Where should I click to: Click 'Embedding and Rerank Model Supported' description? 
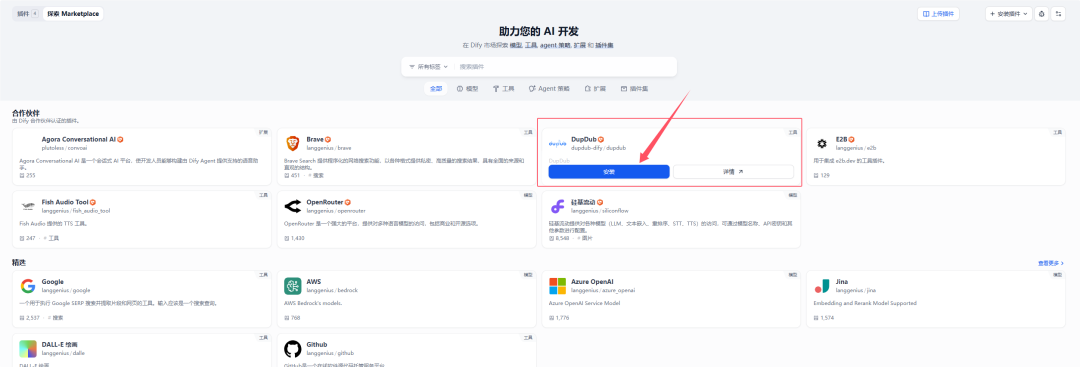tap(864, 303)
